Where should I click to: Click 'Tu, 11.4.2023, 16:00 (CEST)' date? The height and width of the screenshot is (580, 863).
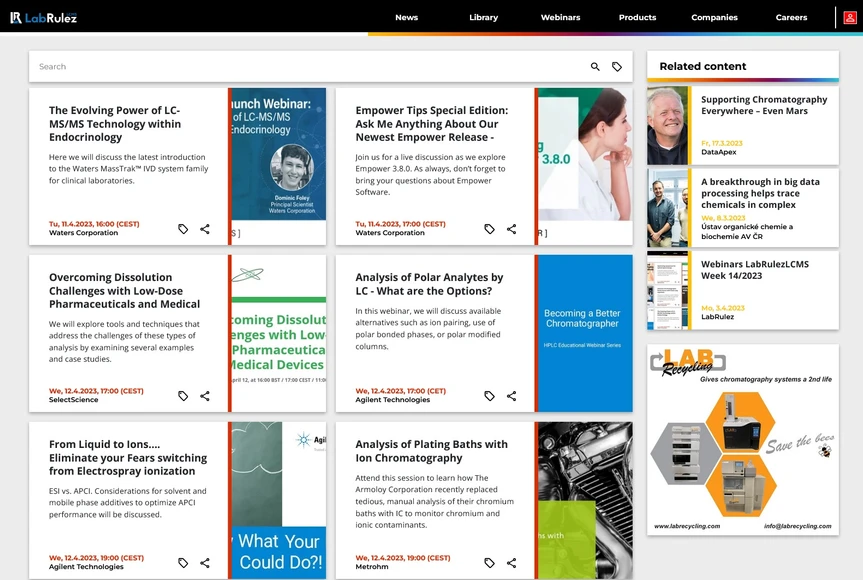(x=94, y=224)
